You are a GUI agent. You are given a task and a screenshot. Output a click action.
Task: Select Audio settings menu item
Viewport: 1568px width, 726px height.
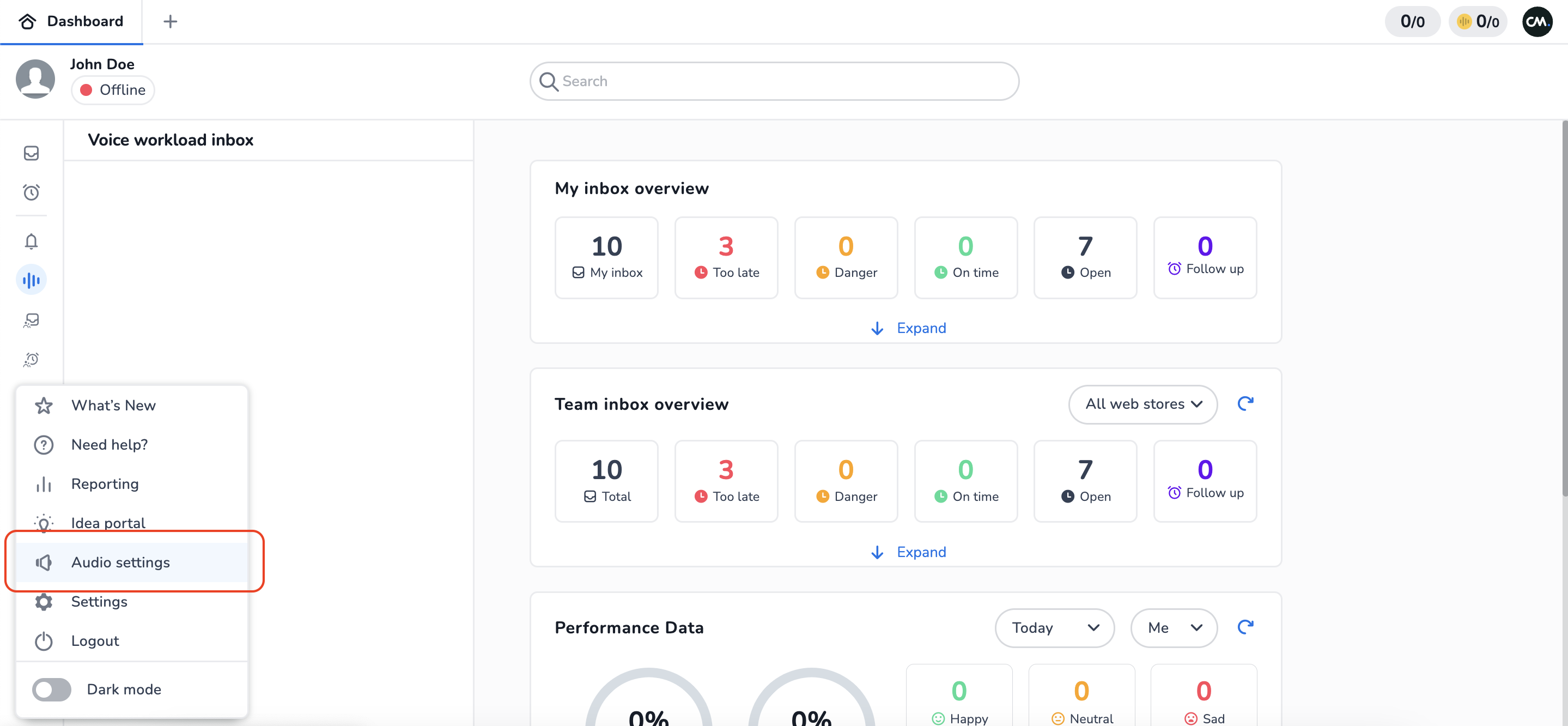120,562
